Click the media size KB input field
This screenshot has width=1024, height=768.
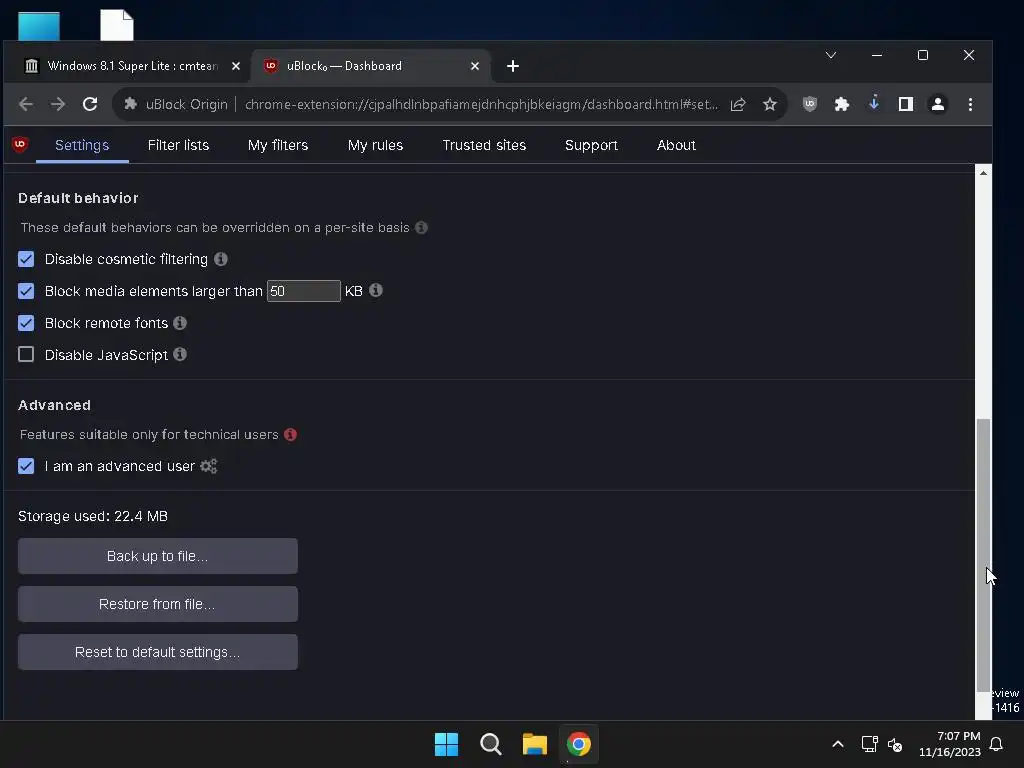(x=304, y=291)
